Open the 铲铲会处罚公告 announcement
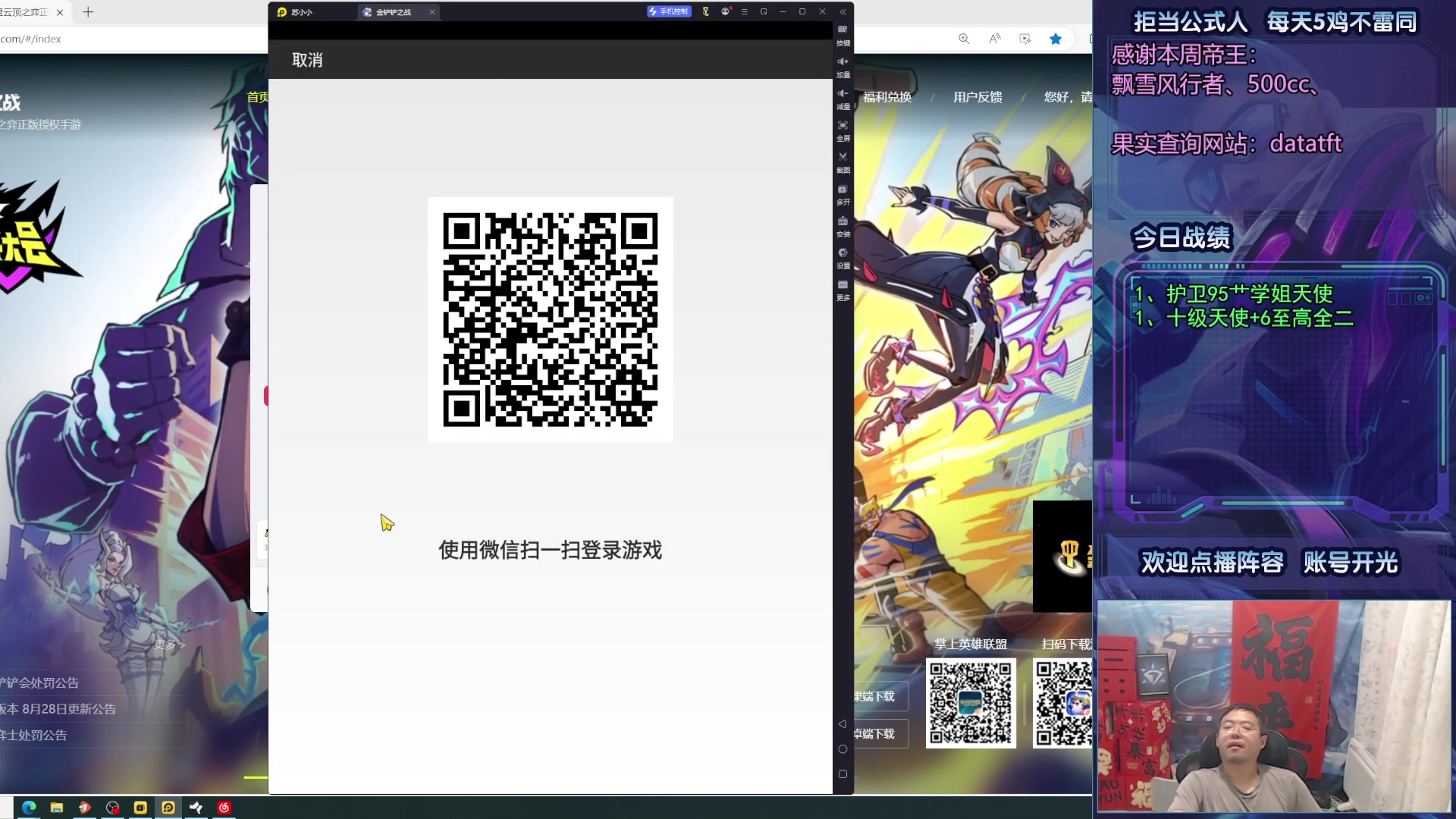This screenshot has height=819, width=1456. (x=39, y=683)
